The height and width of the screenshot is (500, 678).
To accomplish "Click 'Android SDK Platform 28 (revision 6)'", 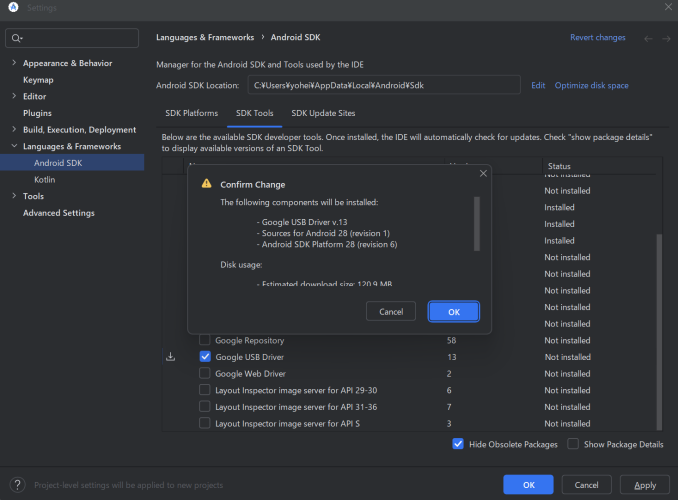I will pos(329,244).
